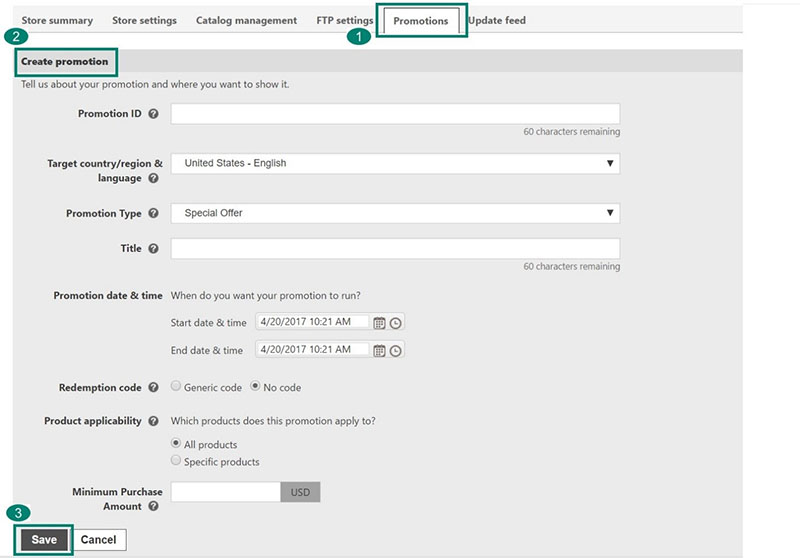Open help icon next to Redemption code
This screenshot has height=558, width=800.
coord(153,387)
